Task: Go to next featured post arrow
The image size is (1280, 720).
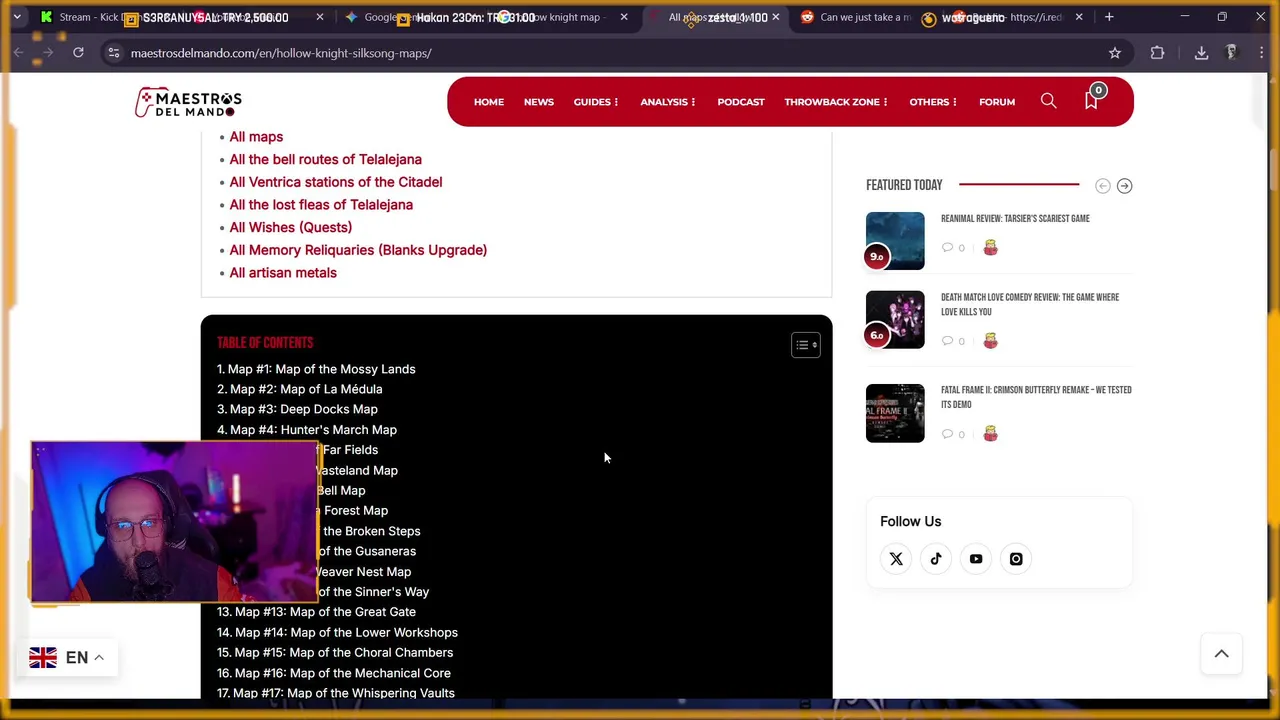Action: pos(1124,186)
